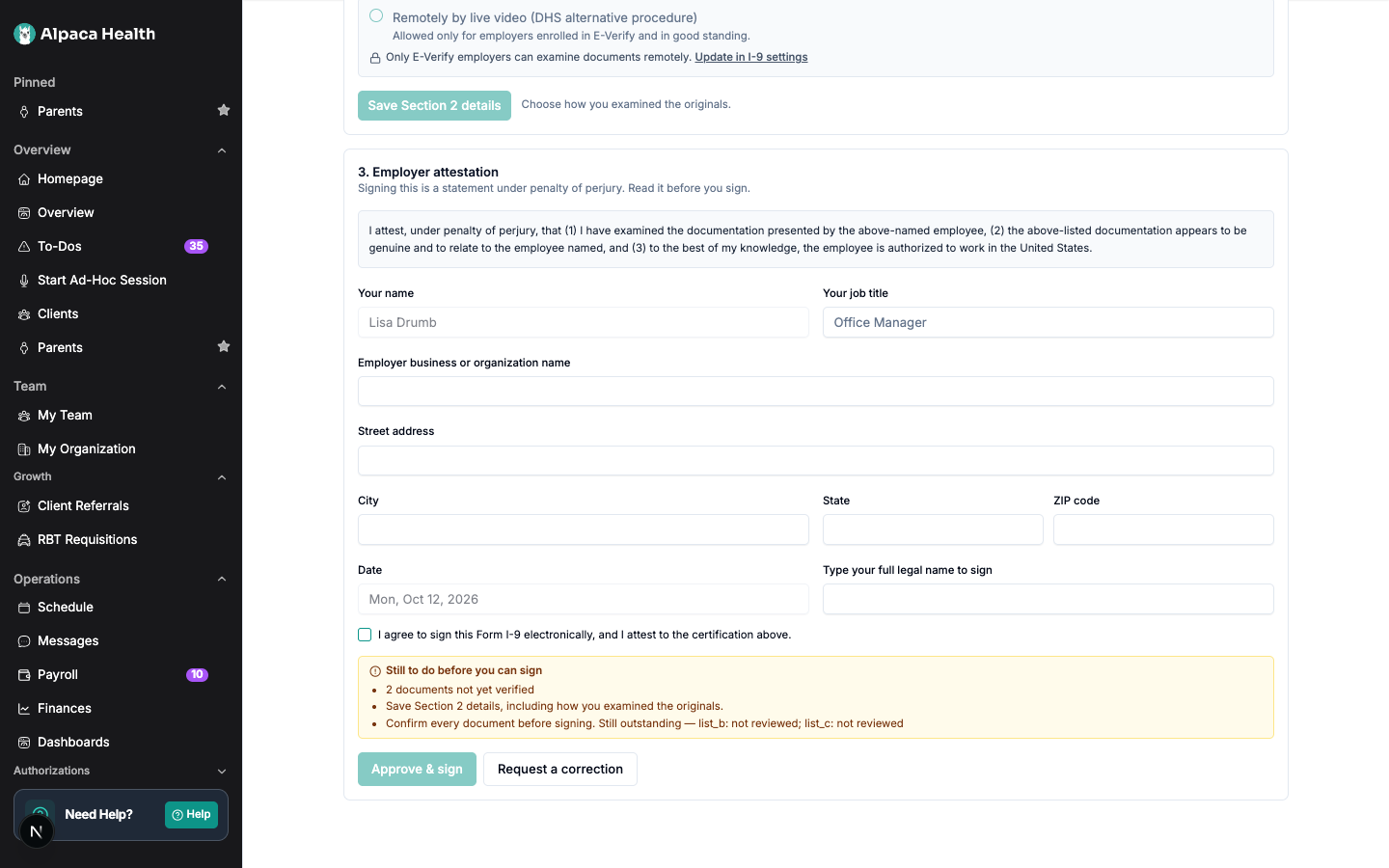Select Remotely by live video radio option

376,15
